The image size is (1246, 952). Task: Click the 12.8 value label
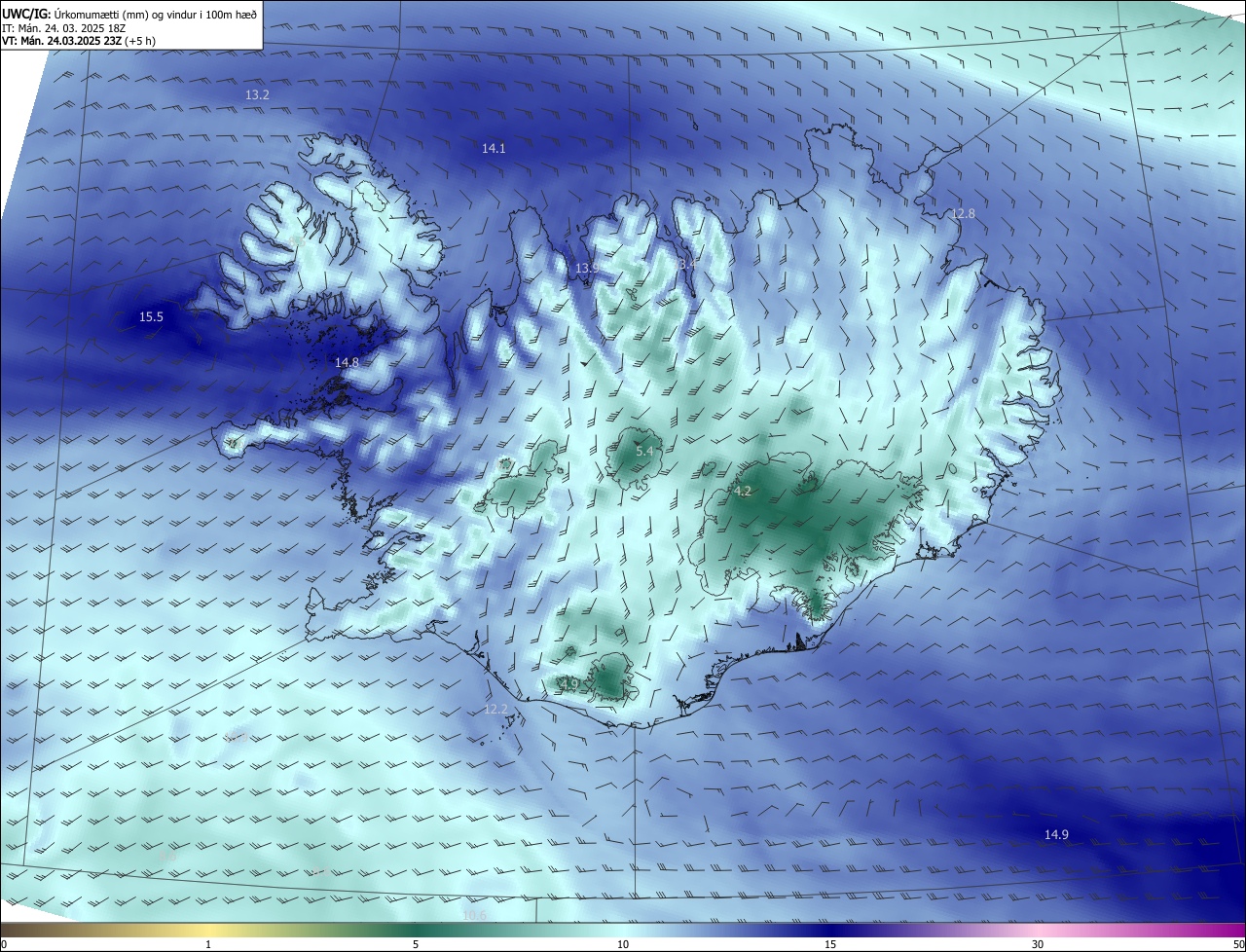(963, 213)
